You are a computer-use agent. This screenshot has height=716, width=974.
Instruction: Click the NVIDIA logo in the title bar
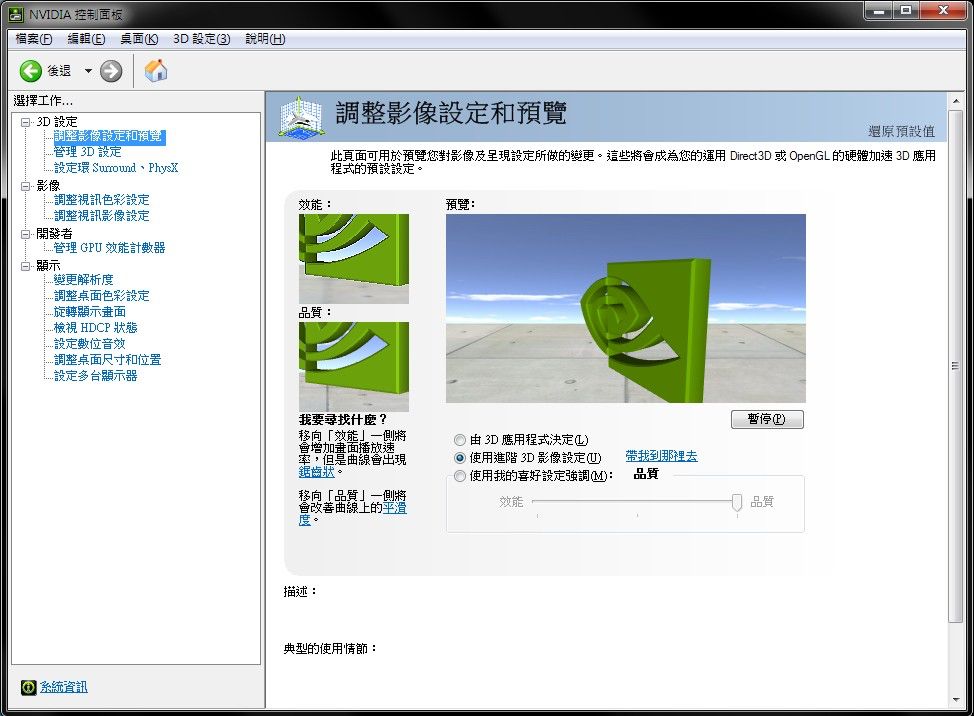pyautogui.click(x=16, y=12)
